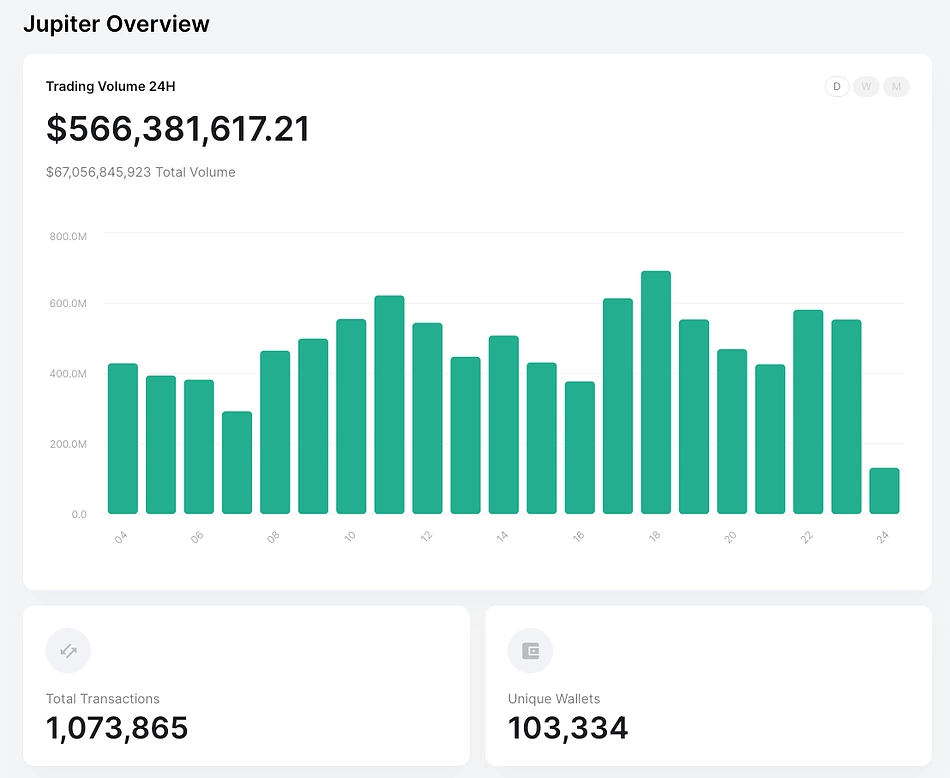Click the 14 x-axis date label
Screen dimensions: 950x778
(502, 537)
